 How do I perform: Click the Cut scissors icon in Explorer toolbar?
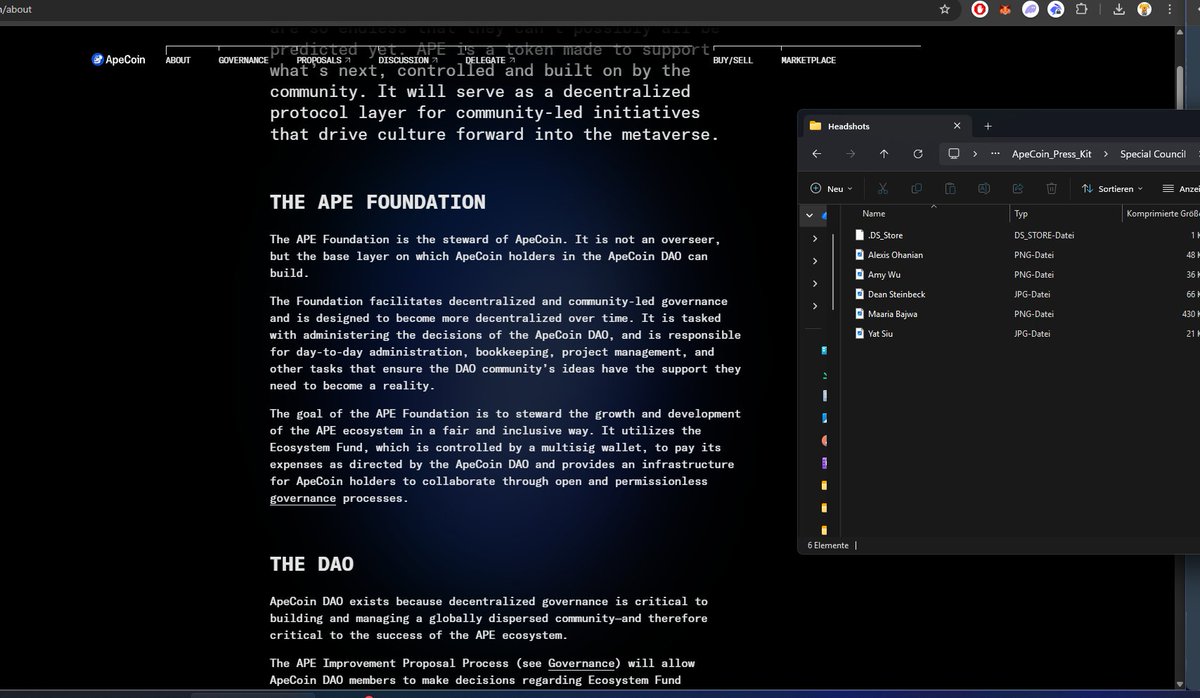[883, 188]
